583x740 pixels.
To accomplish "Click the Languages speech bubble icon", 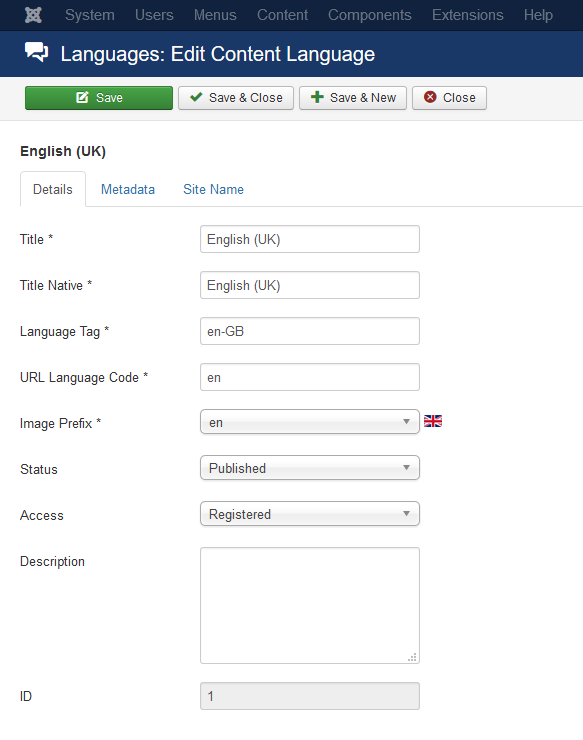I will 36,52.
